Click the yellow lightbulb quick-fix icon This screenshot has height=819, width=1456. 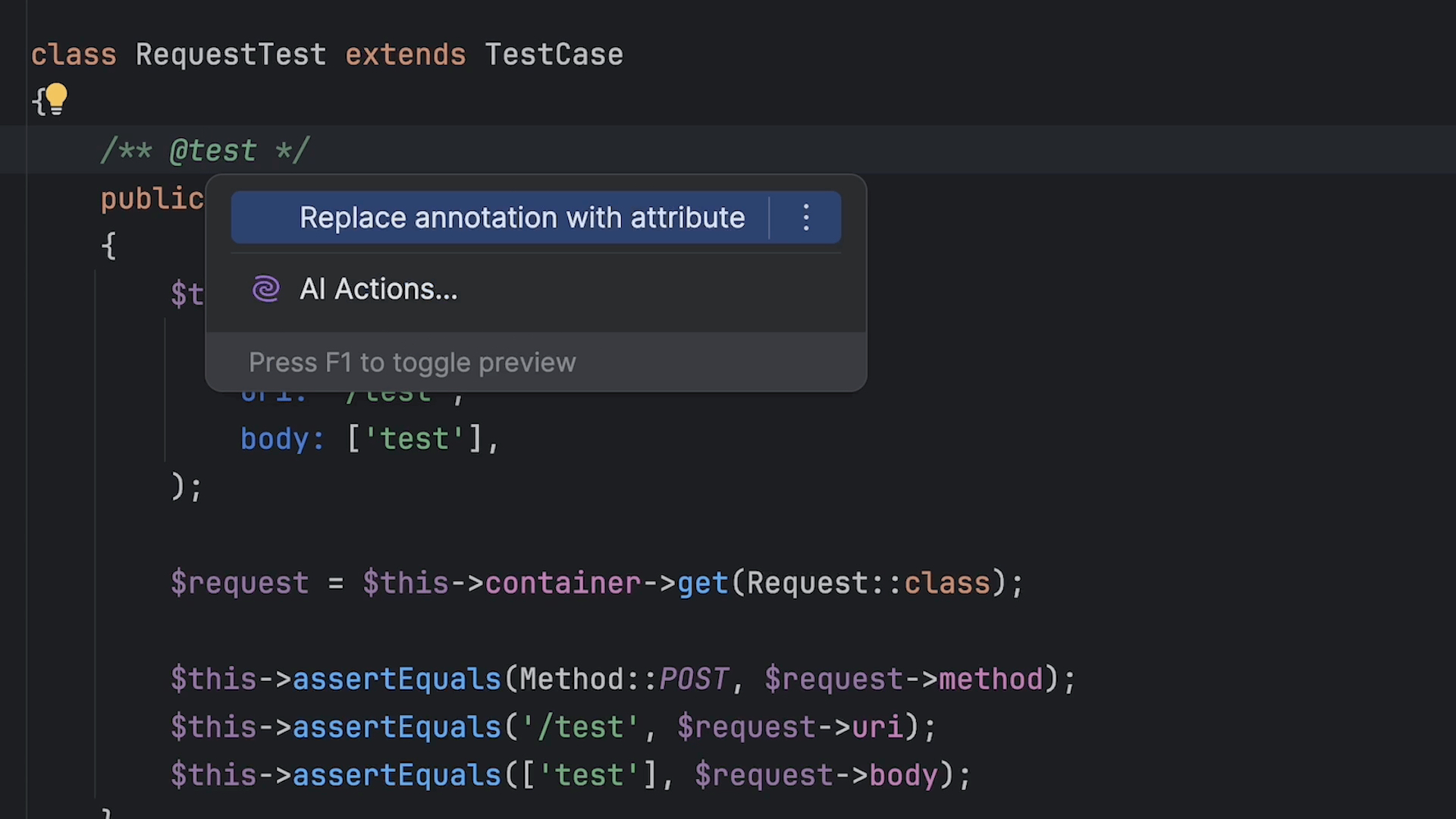56,99
